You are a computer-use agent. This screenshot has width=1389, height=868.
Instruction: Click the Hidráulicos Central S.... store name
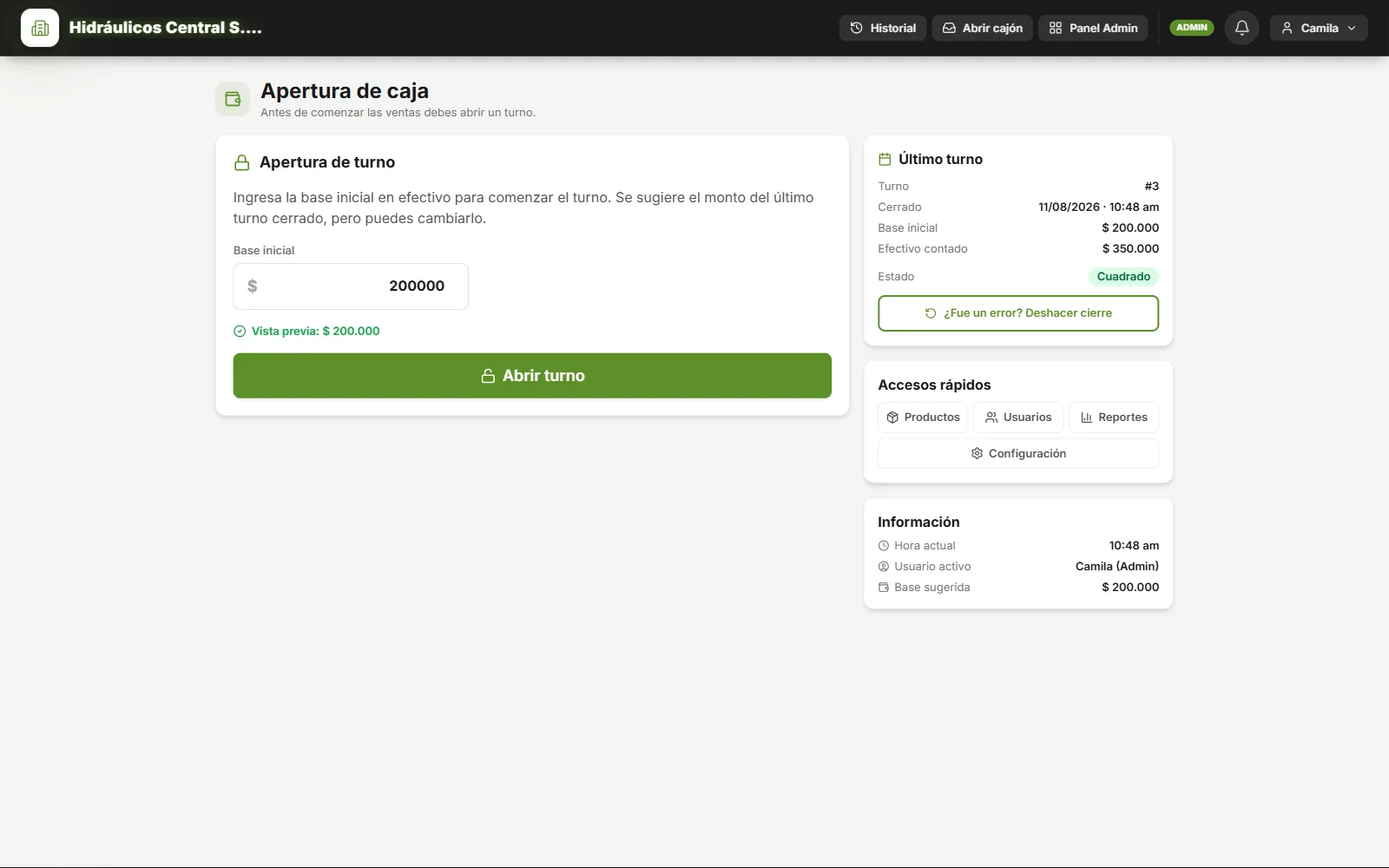tap(165, 28)
